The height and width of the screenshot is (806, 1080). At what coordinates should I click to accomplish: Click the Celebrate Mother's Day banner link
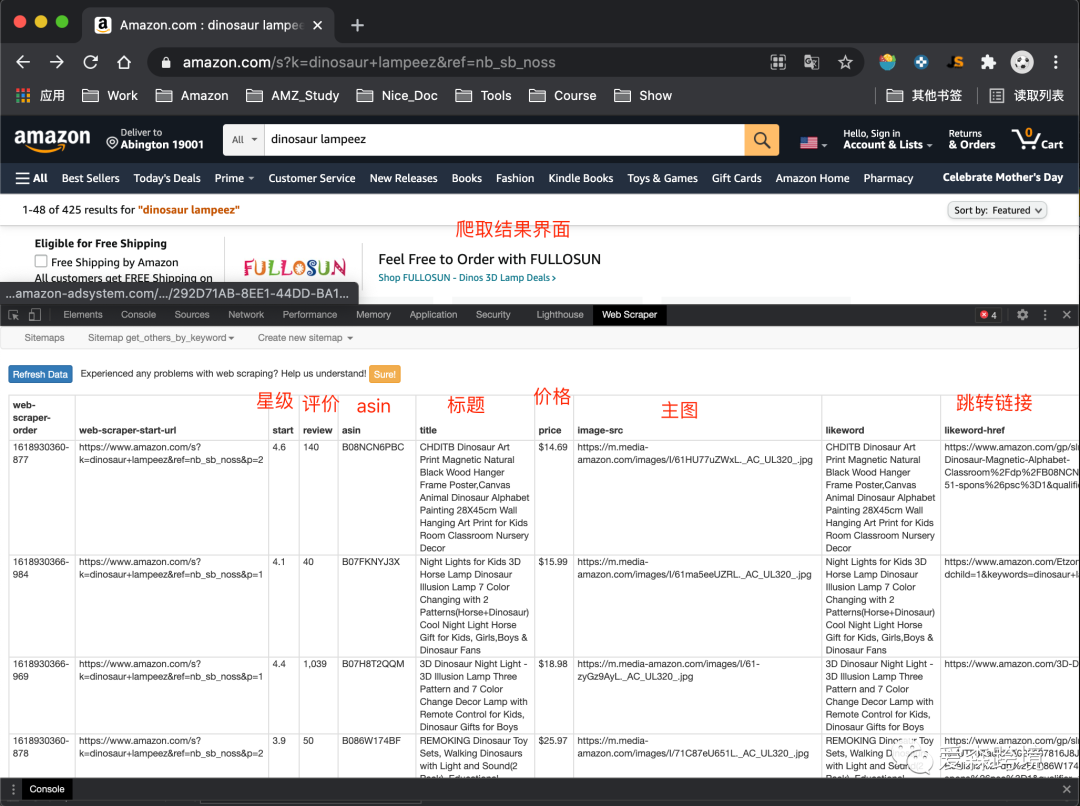click(x=1003, y=178)
